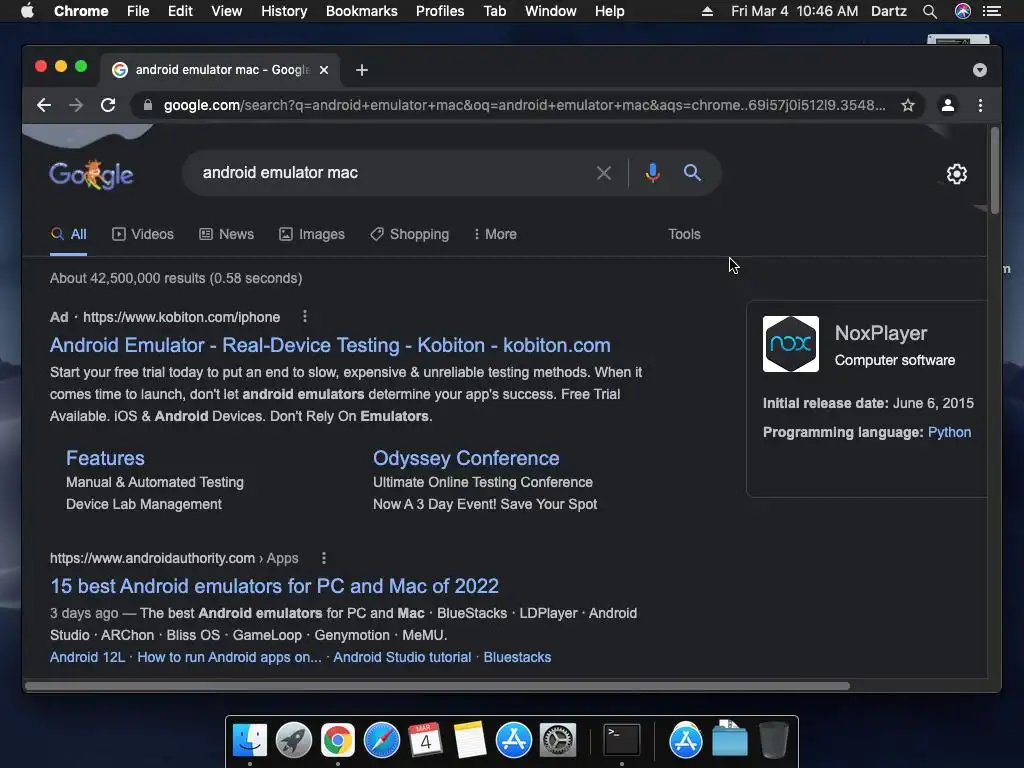This screenshot has width=1024, height=768.
Task: Open the Window menu
Action: coord(551,11)
